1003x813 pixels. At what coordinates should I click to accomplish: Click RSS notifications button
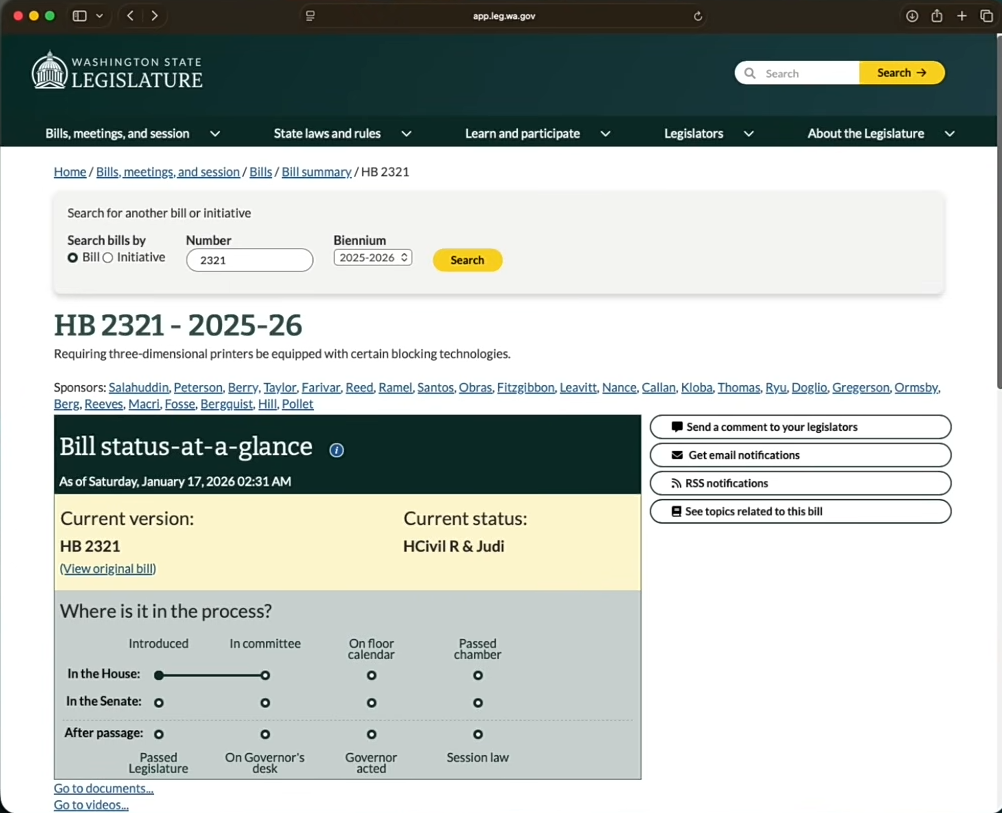(800, 483)
